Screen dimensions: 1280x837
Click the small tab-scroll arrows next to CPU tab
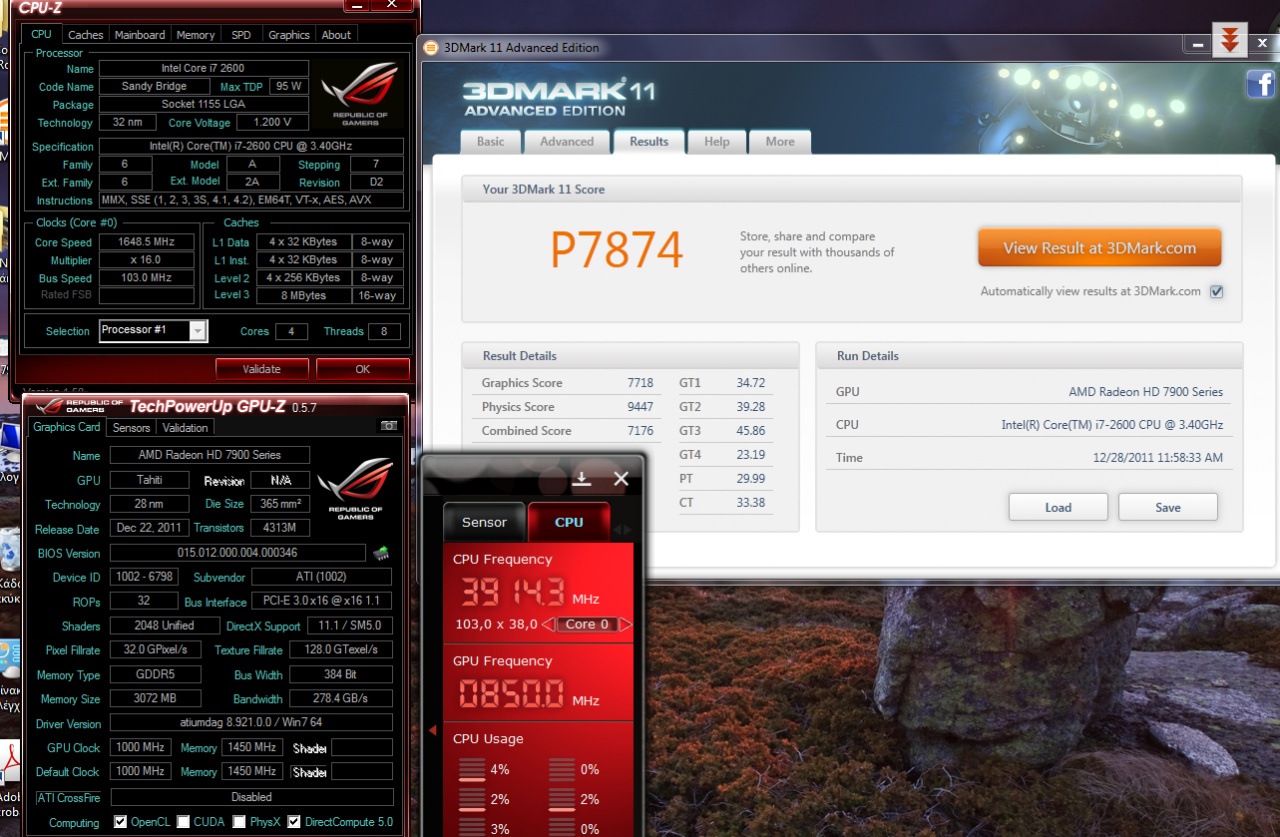(x=622, y=530)
